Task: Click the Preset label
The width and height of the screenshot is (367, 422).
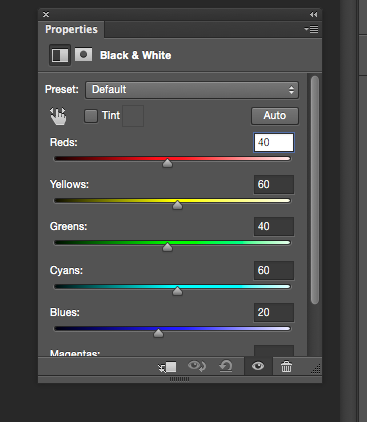Action: [62, 90]
